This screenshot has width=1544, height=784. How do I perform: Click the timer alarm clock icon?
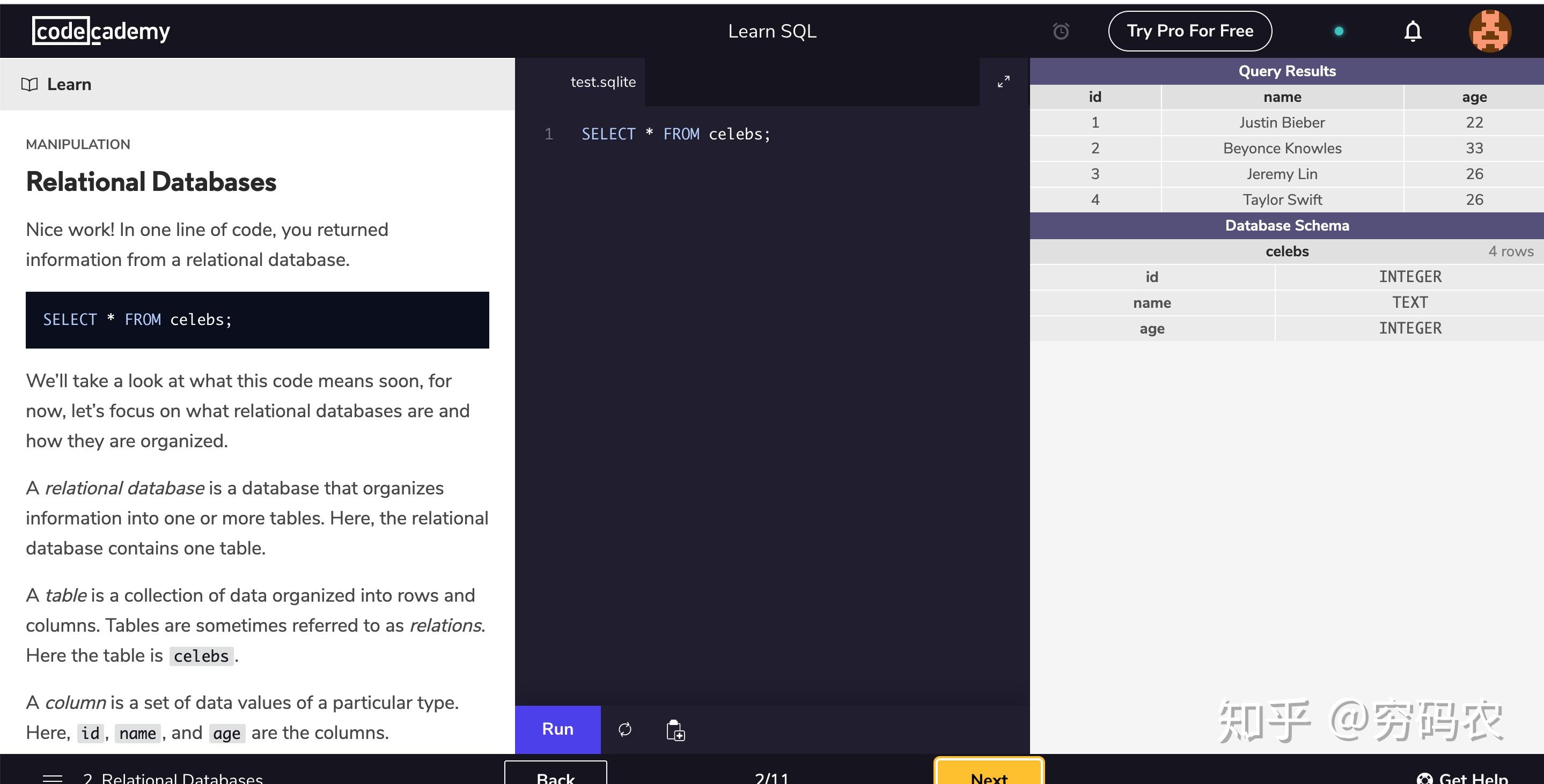[x=1061, y=31]
